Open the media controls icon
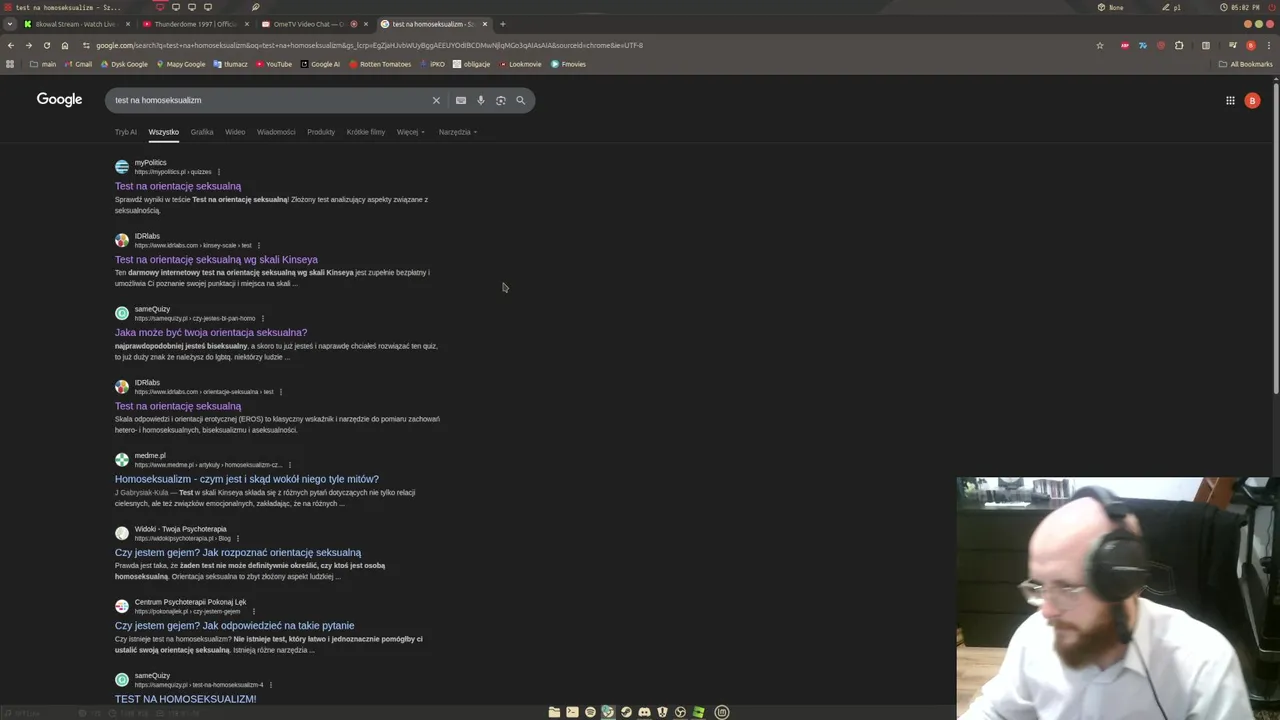Screen dimensions: 1280x720 1233,45
